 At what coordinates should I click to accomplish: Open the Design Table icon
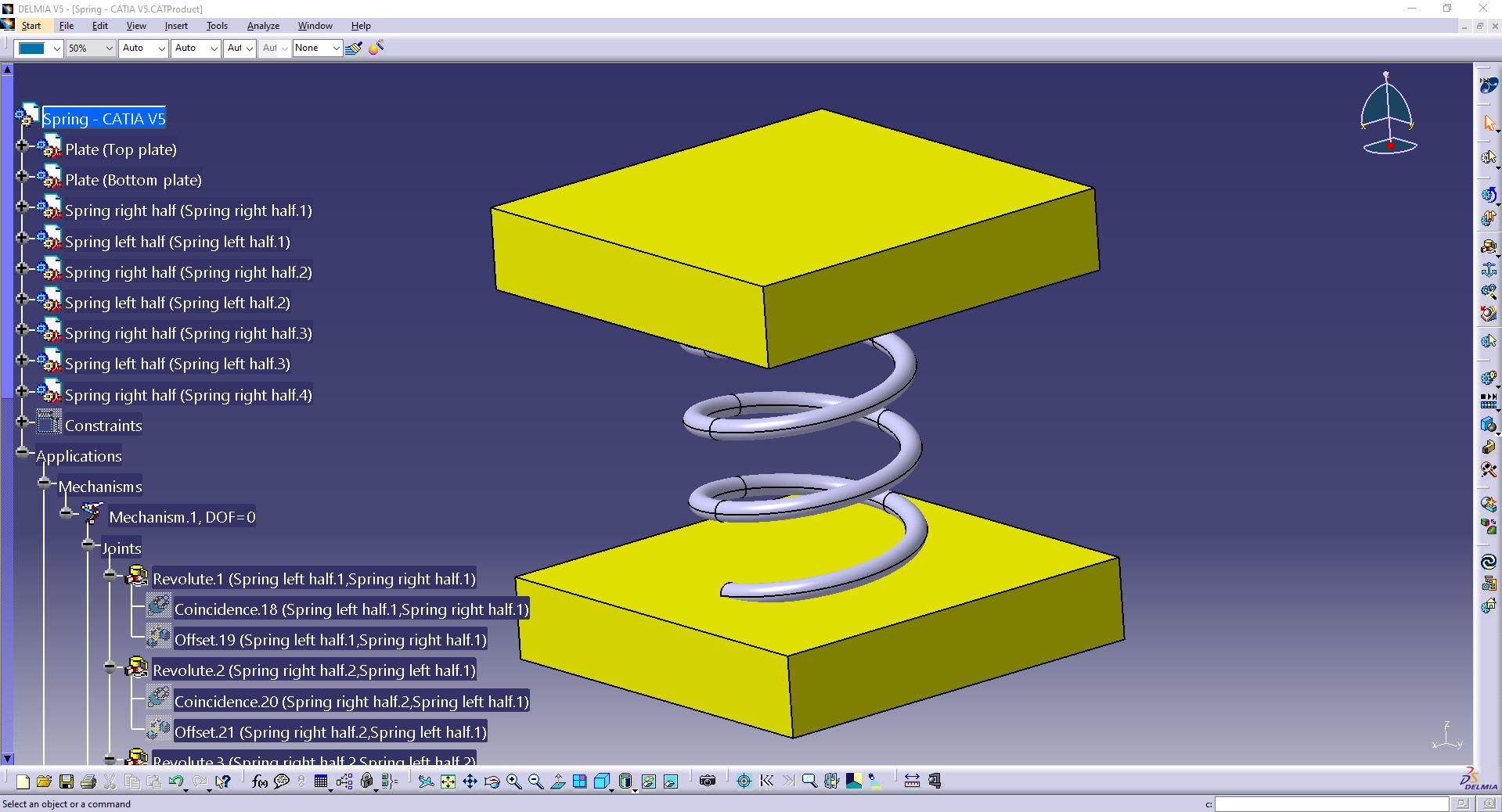321,781
